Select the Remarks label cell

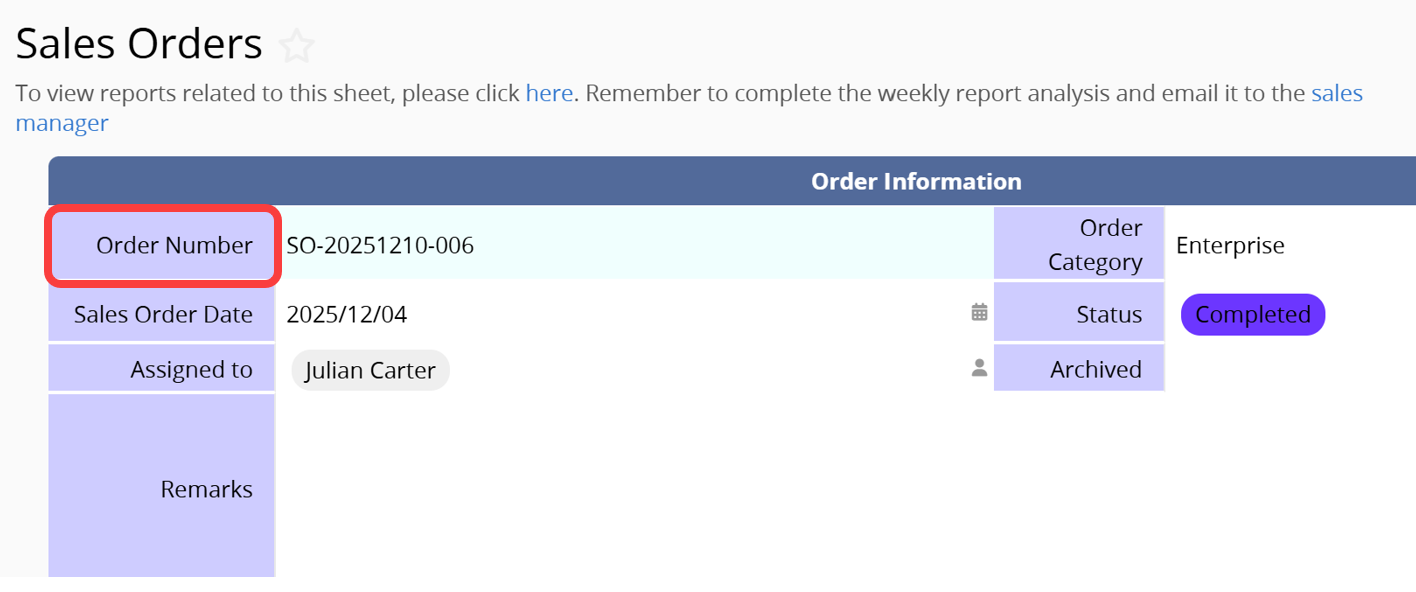click(x=162, y=489)
